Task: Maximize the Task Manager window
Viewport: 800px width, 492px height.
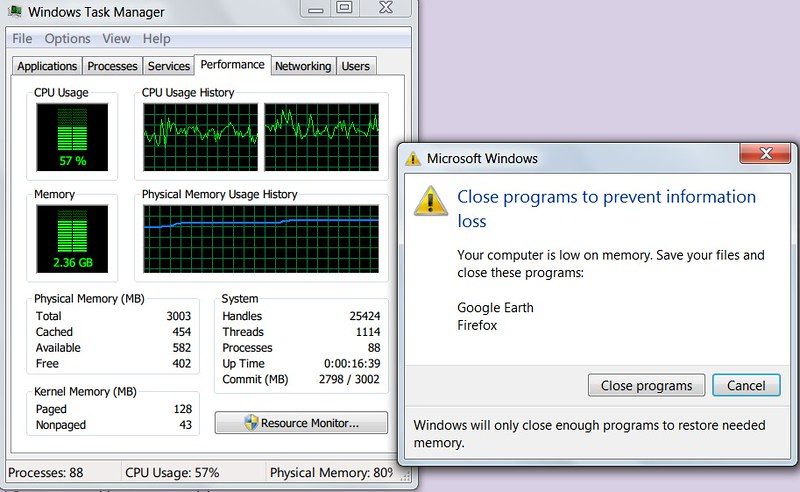Action: click(x=344, y=8)
